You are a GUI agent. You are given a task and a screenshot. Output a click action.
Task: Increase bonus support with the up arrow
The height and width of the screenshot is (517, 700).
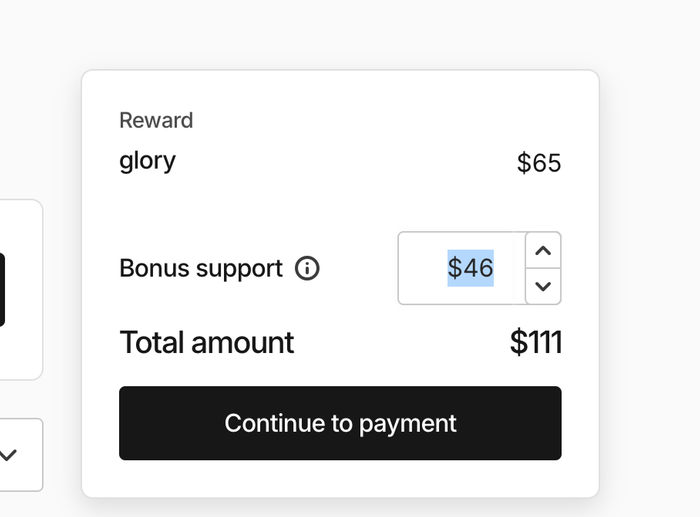[543, 250]
